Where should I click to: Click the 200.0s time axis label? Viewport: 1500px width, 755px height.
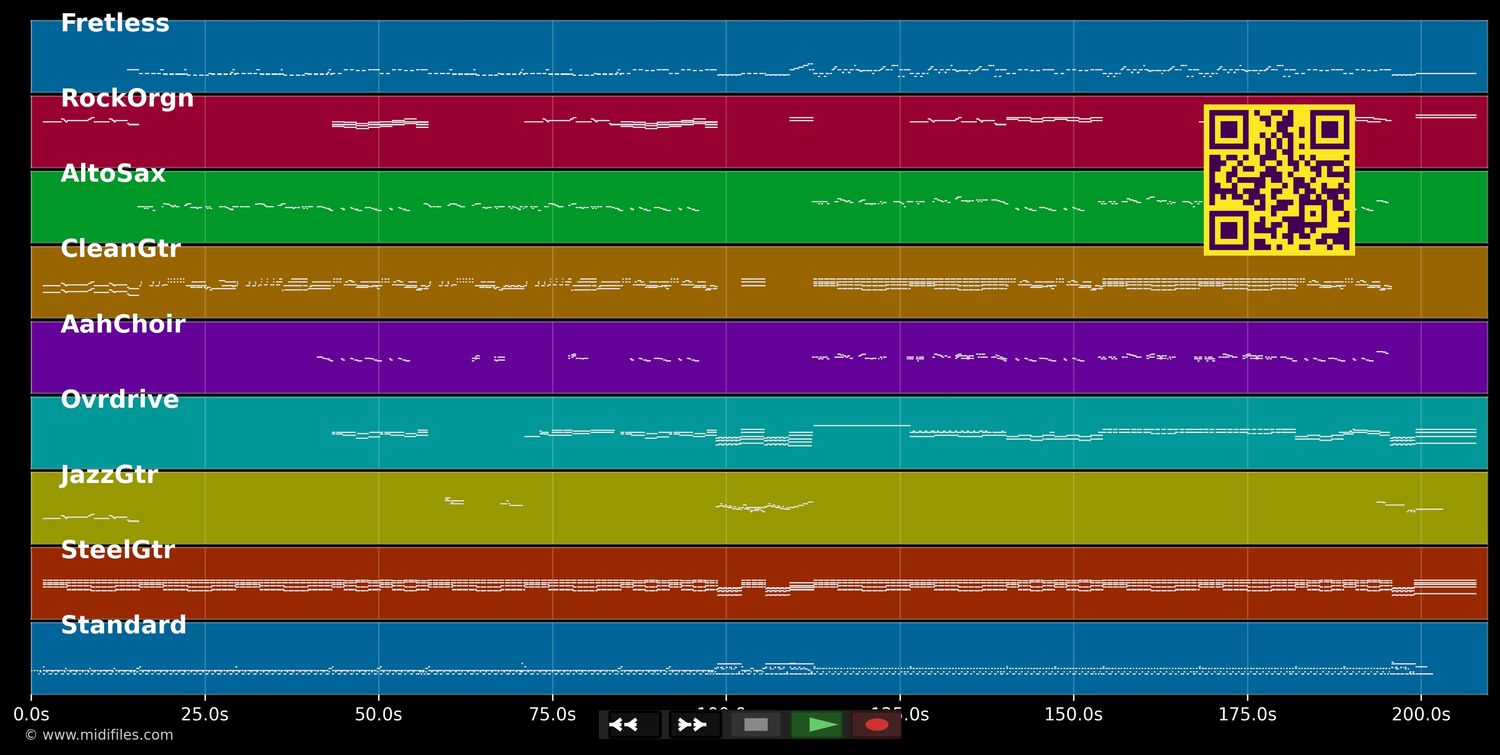[1420, 714]
